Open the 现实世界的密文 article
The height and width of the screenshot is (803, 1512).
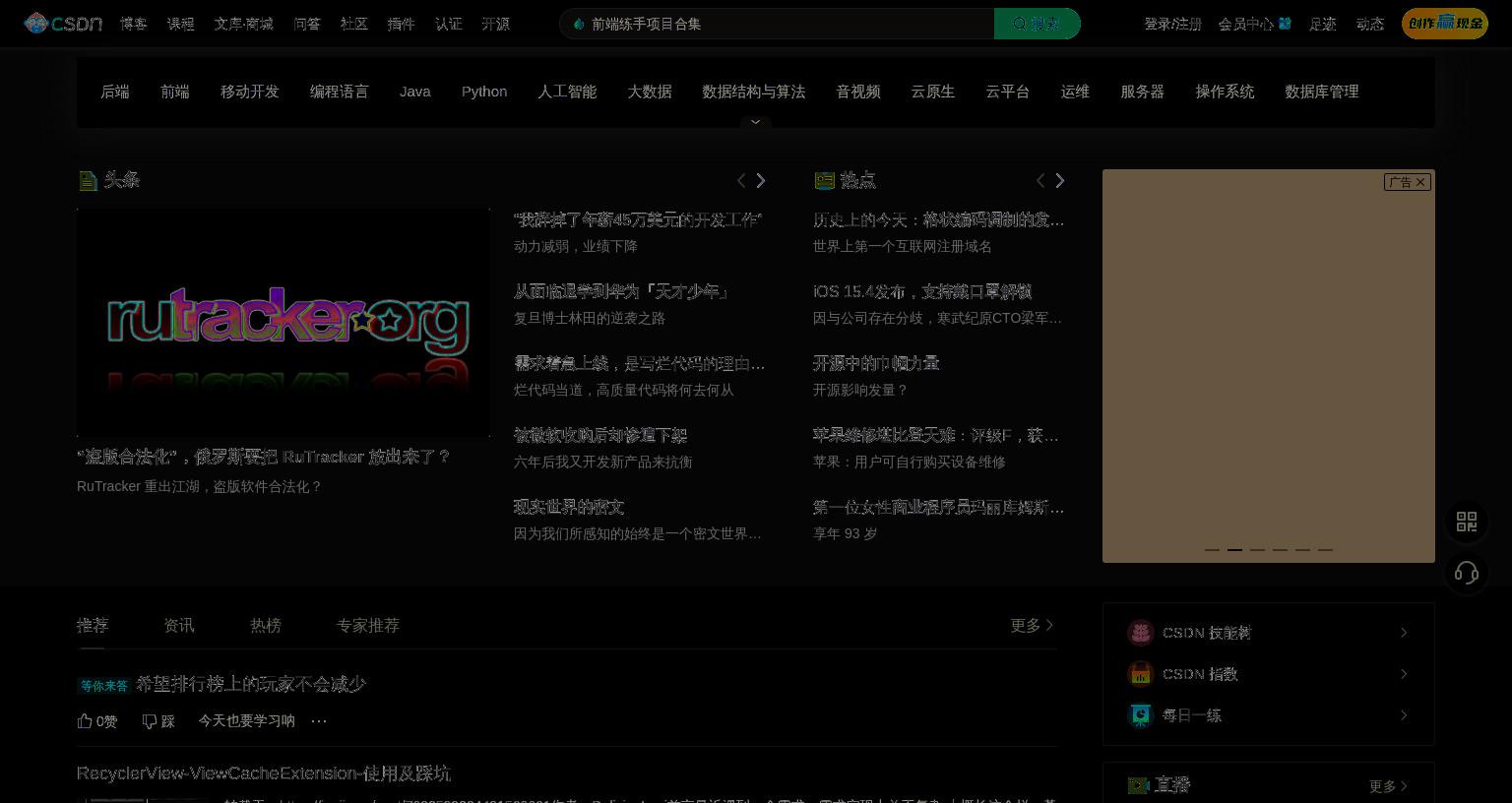coord(569,507)
